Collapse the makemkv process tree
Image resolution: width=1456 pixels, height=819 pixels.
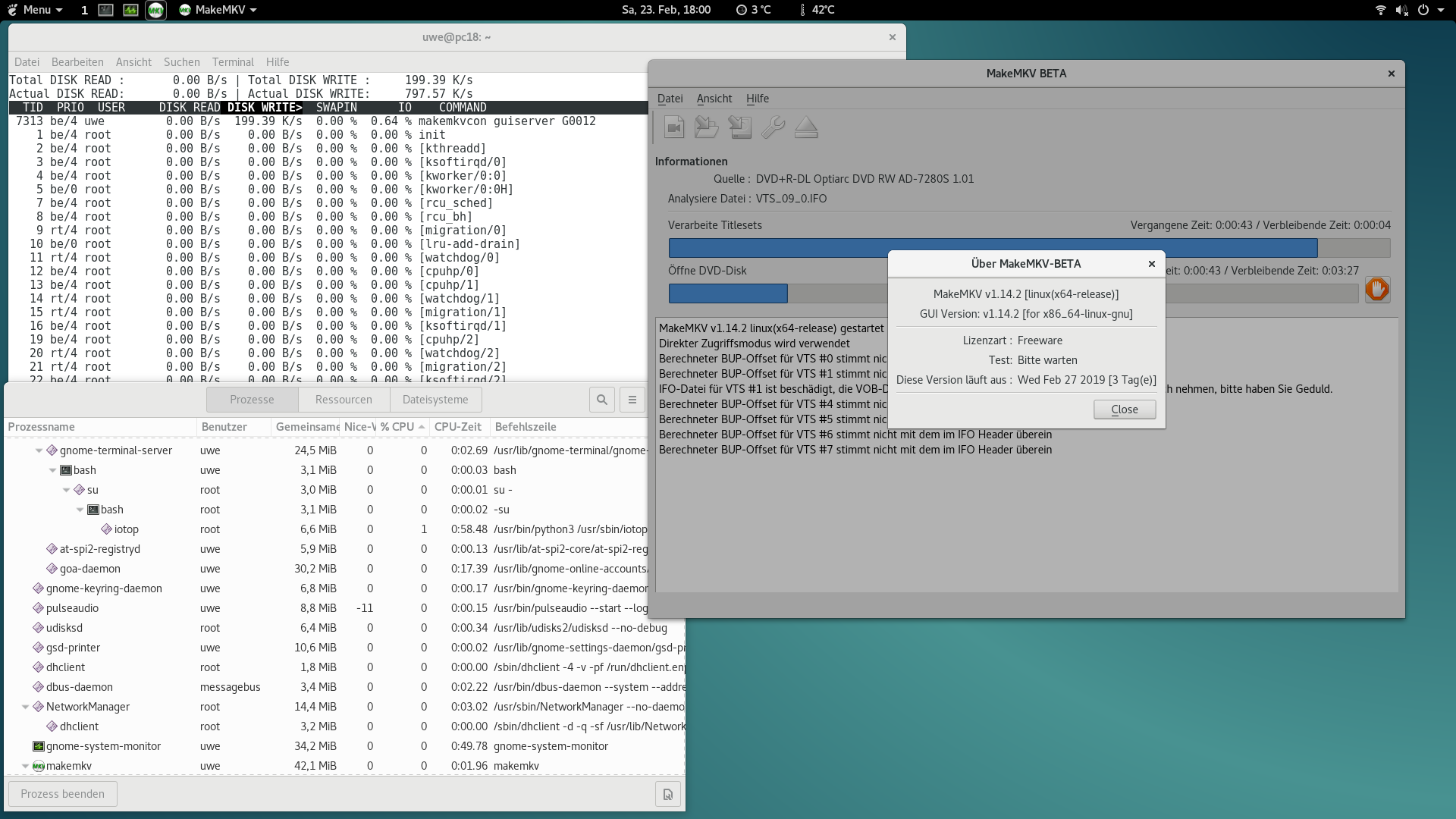click(25, 766)
